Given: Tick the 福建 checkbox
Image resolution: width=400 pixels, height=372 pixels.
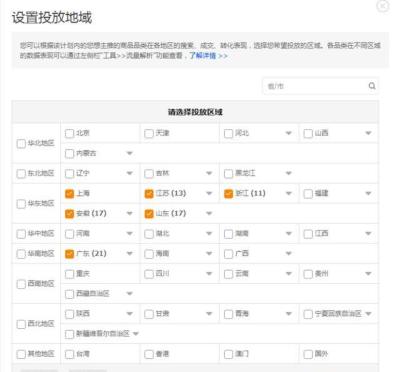Looking at the screenshot, I should click(x=308, y=194).
